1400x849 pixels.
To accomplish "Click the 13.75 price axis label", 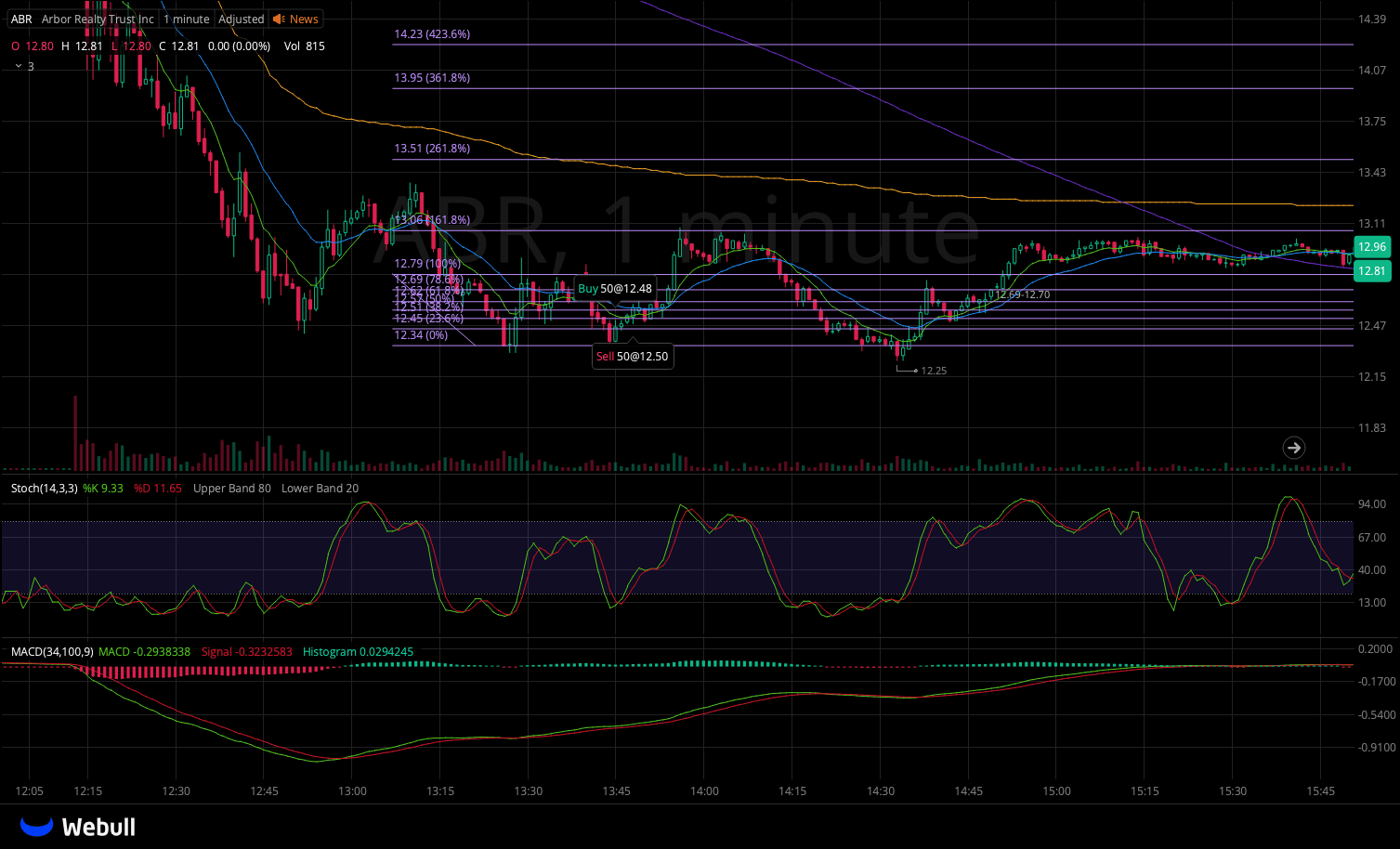I will pyautogui.click(x=1372, y=121).
